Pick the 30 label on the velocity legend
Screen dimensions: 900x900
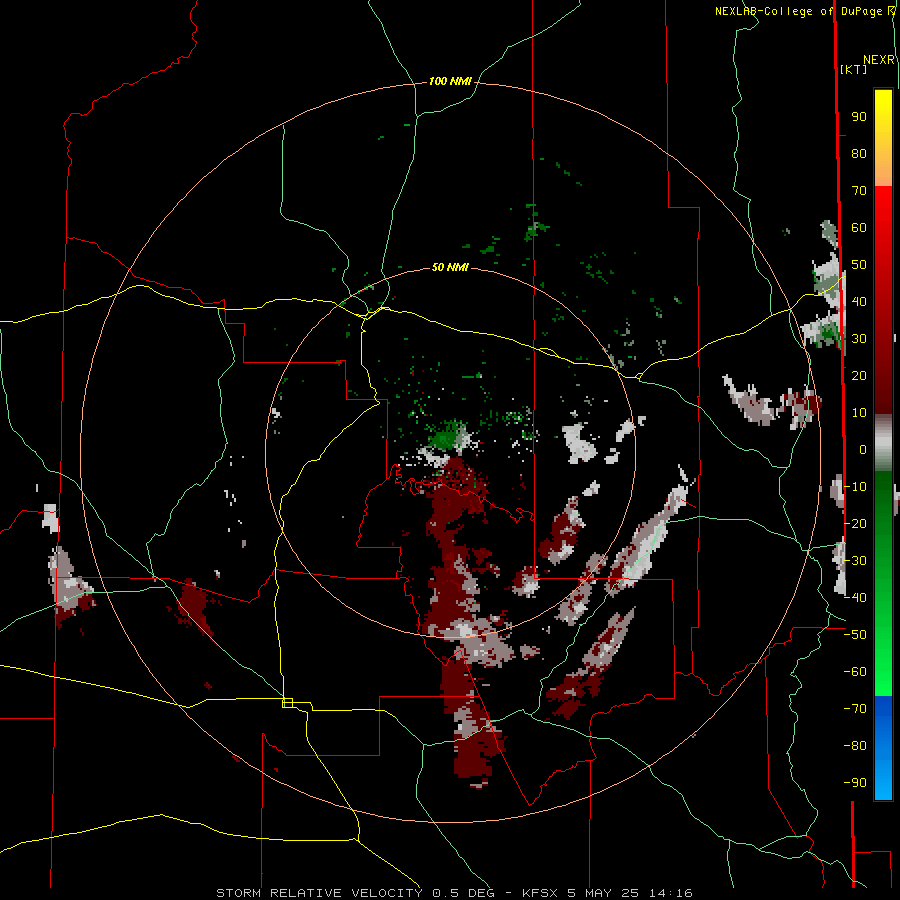(x=859, y=339)
